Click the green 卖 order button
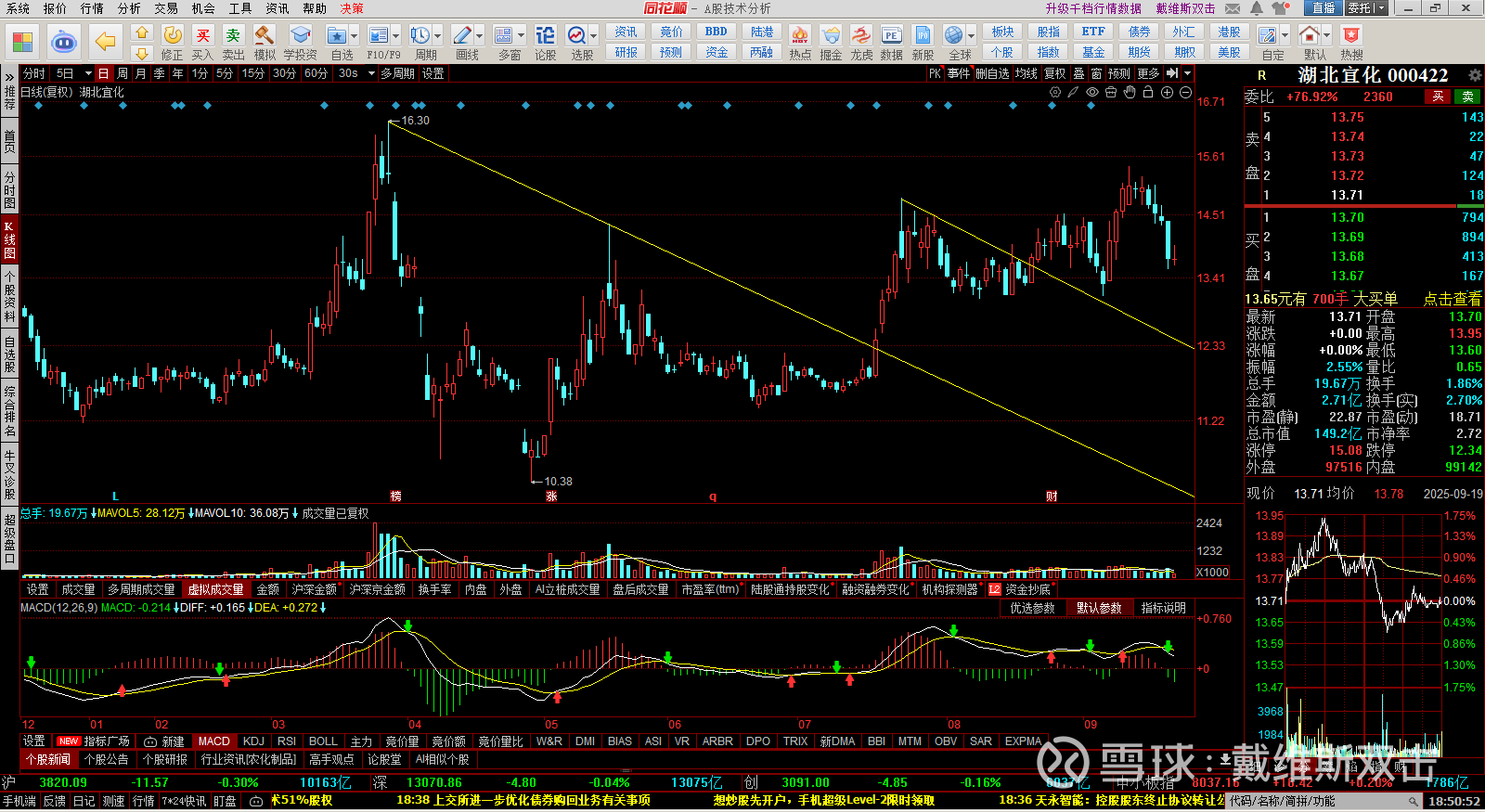 [x=1468, y=97]
